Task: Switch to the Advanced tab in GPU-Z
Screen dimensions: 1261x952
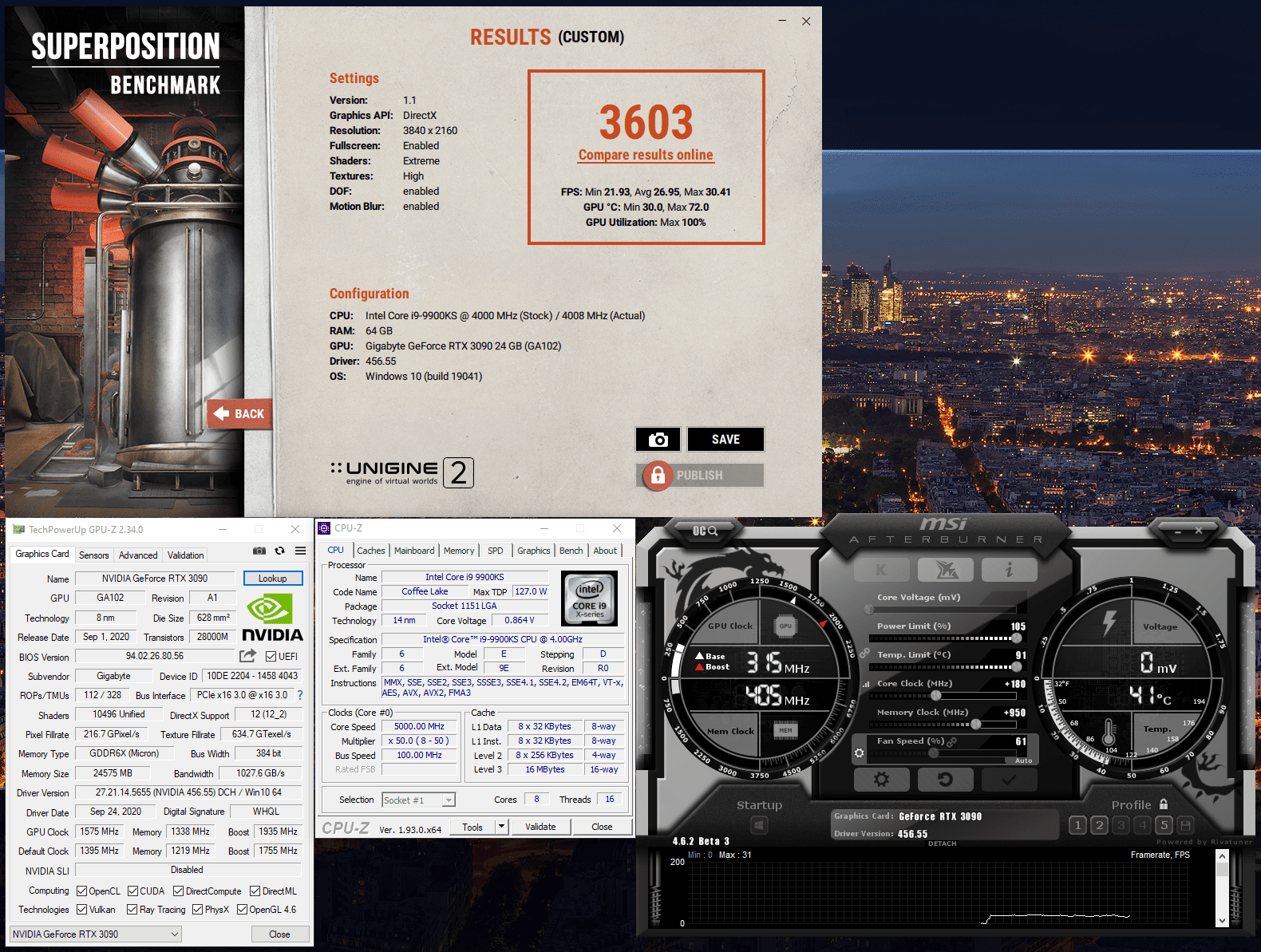Action: (138, 555)
